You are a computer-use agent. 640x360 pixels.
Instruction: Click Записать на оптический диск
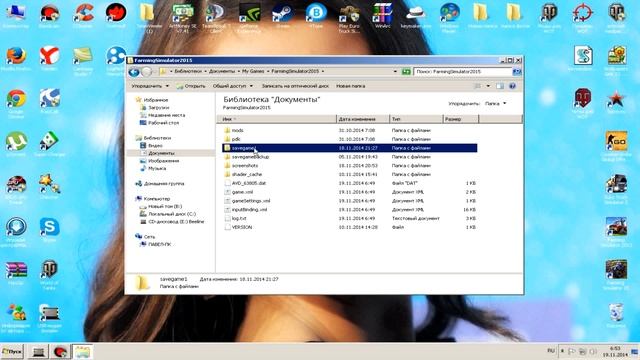click(295, 86)
